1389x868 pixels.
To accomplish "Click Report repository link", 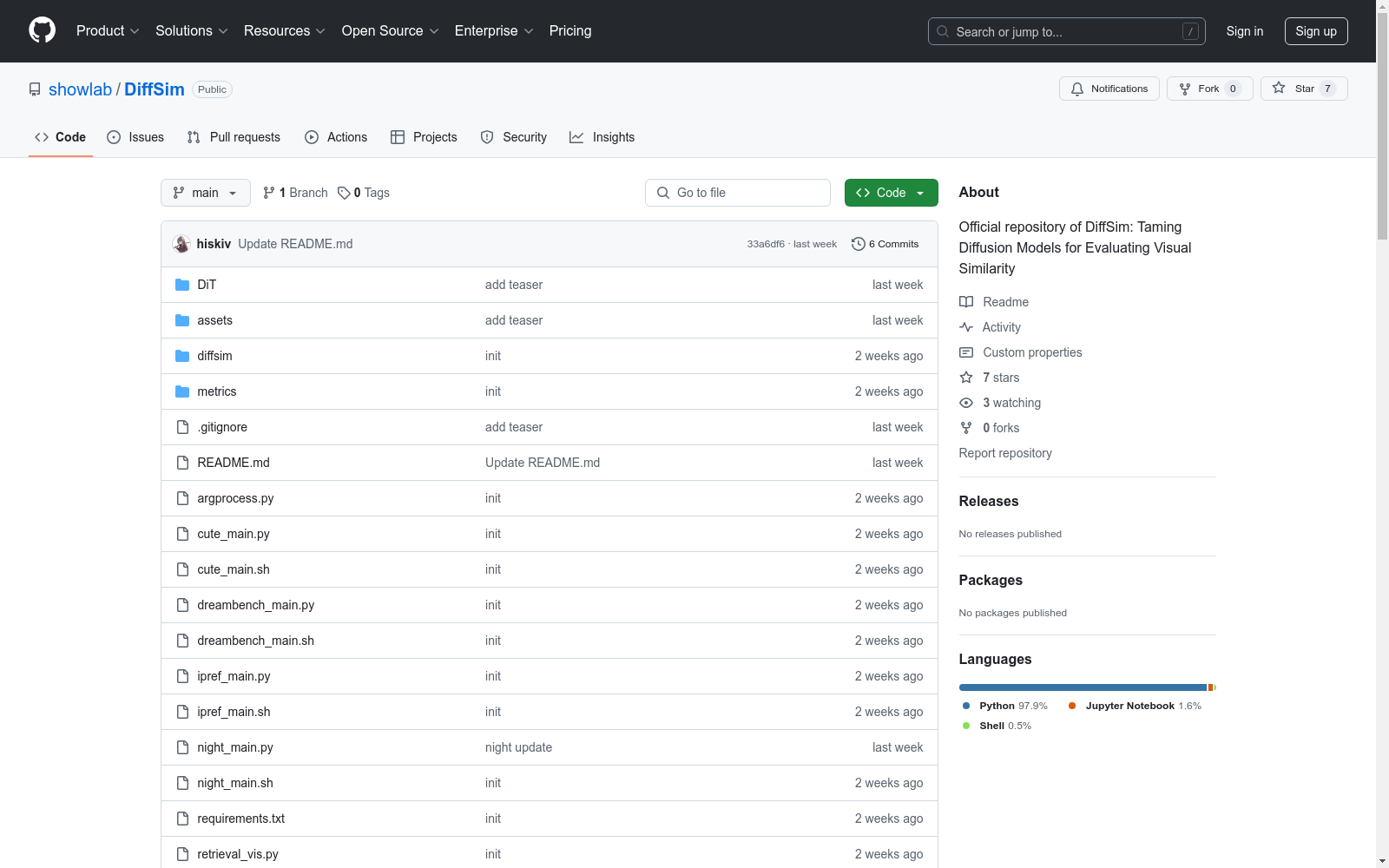I will [x=1005, y=453].
